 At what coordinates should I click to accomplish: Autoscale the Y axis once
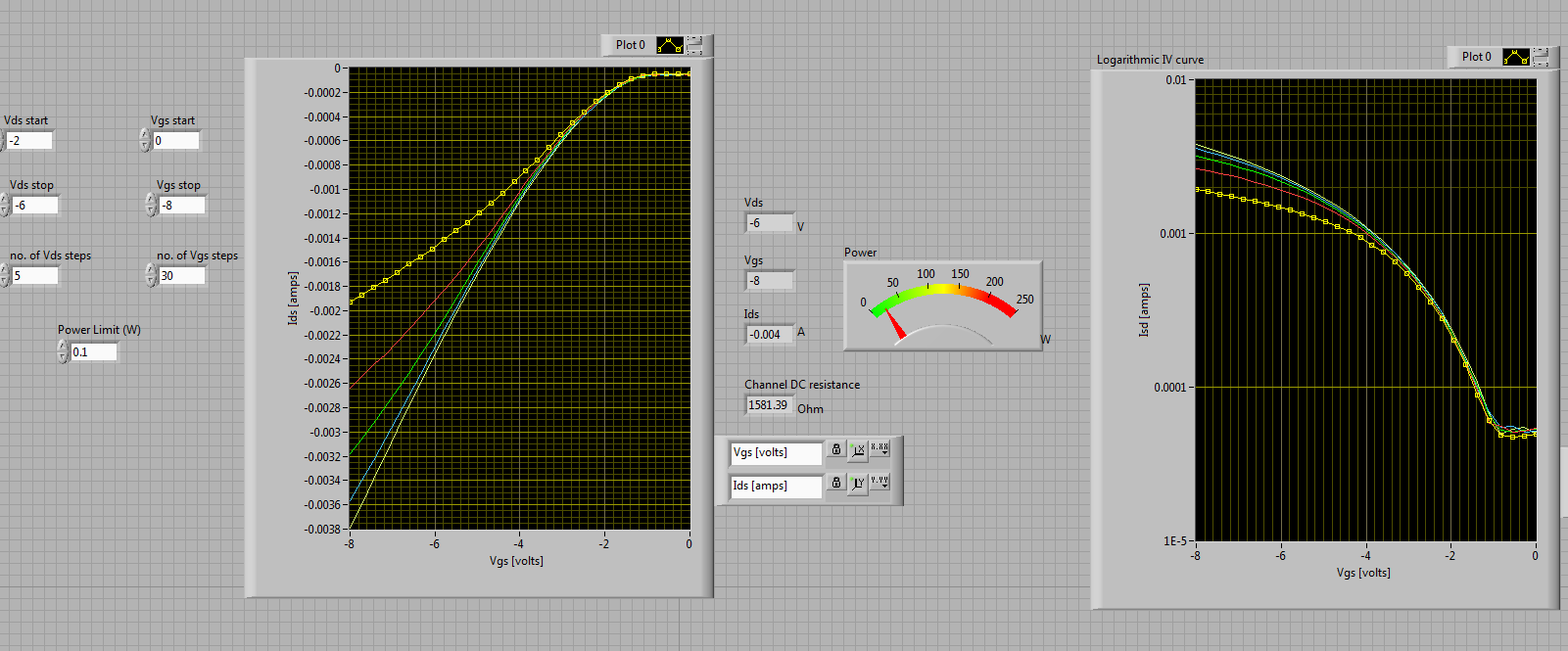pos(858,483)
